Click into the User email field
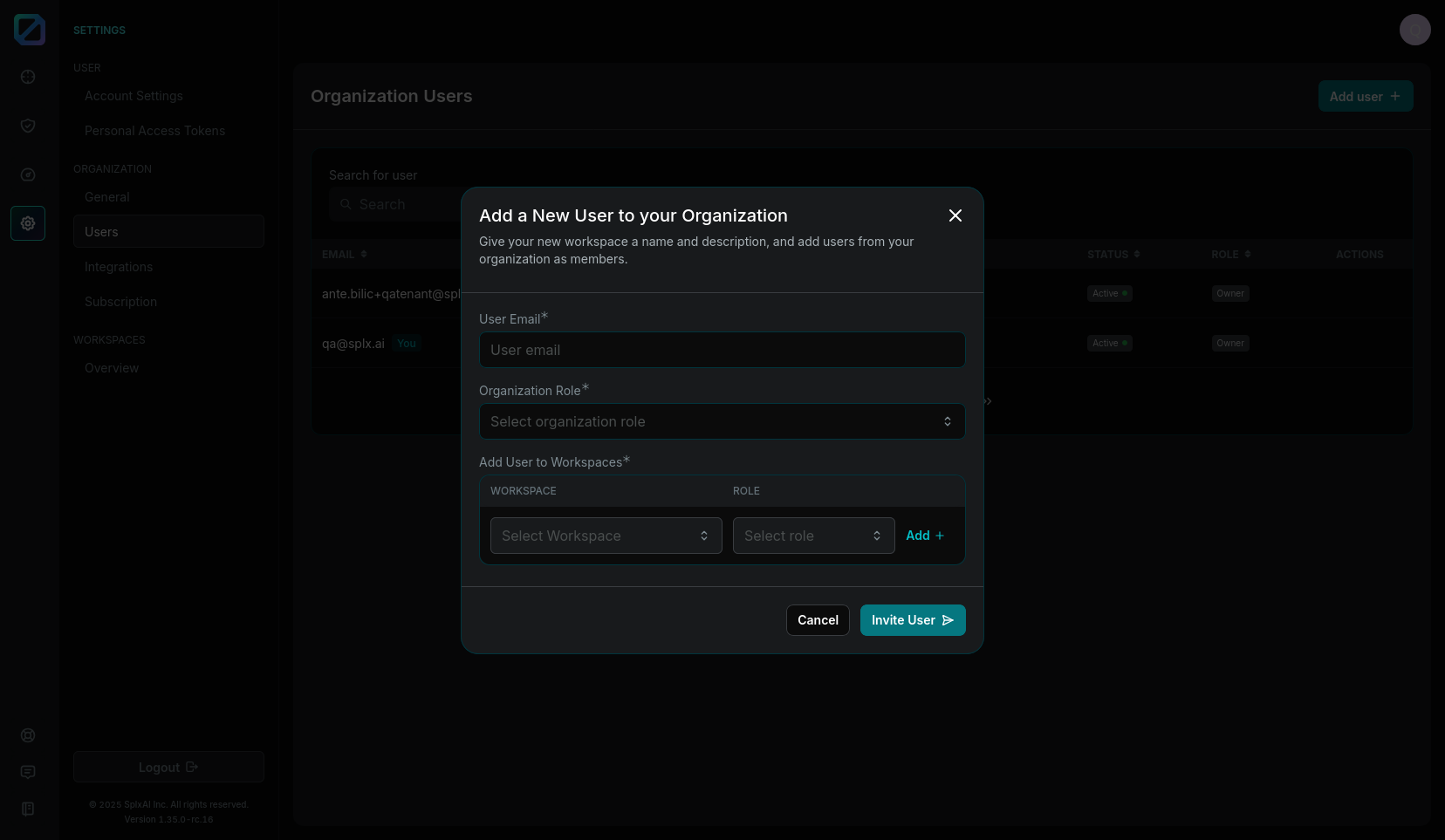 click(722, 350)
